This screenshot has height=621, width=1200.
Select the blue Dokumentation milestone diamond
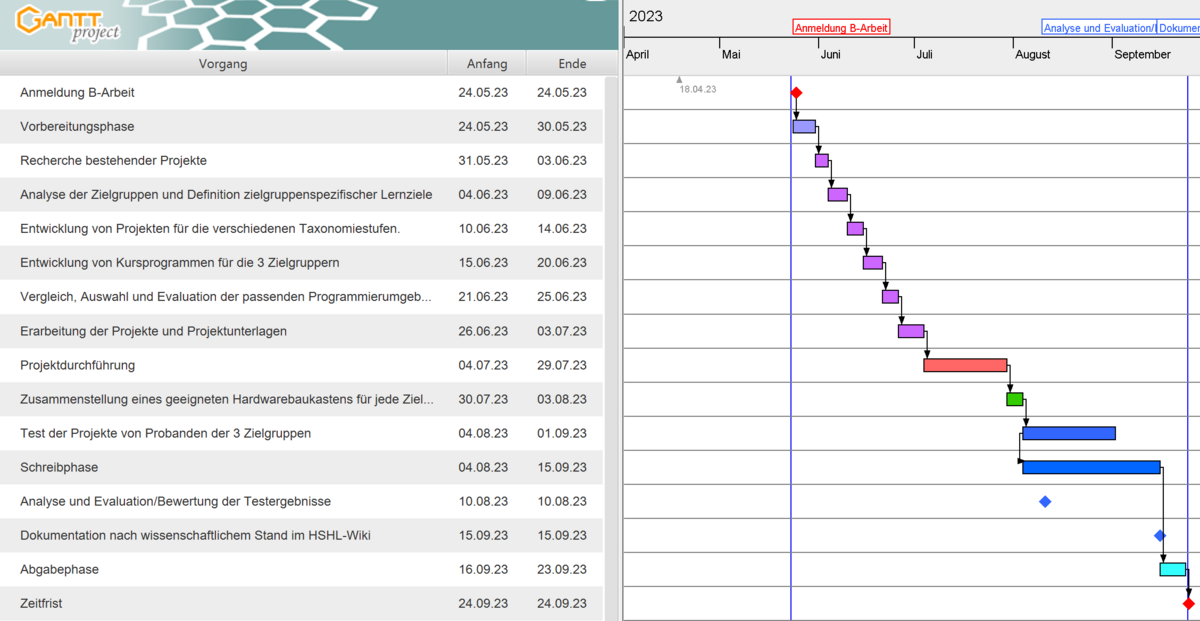coord(1160,536)
